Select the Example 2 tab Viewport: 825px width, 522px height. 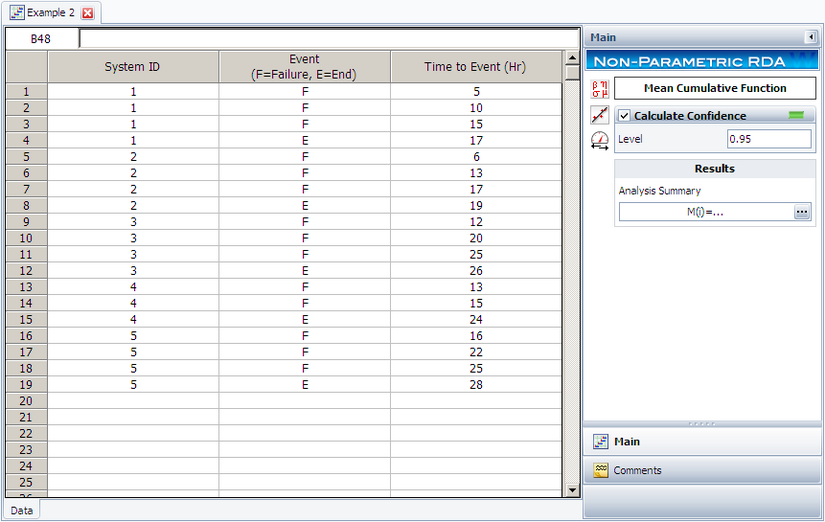pos(50,12)
